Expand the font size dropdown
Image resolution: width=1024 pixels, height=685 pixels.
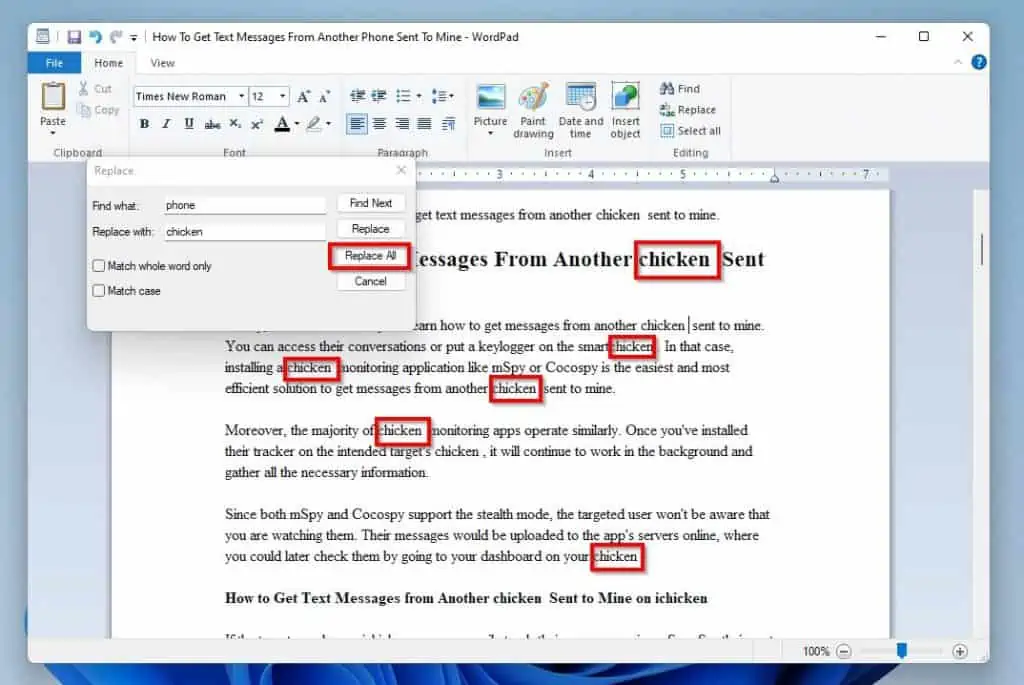[283, 97]
